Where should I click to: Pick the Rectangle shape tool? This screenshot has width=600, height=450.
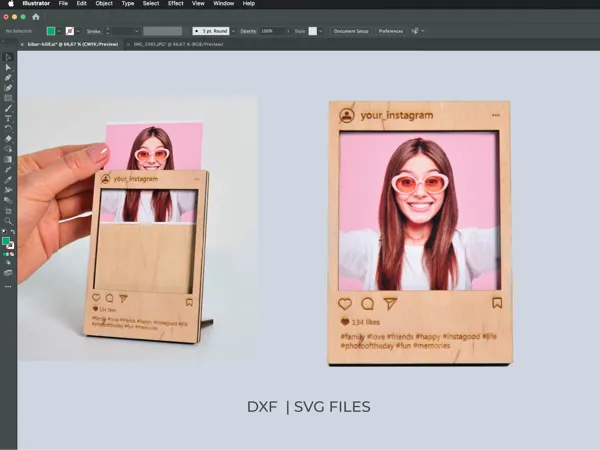coord(8,98)
